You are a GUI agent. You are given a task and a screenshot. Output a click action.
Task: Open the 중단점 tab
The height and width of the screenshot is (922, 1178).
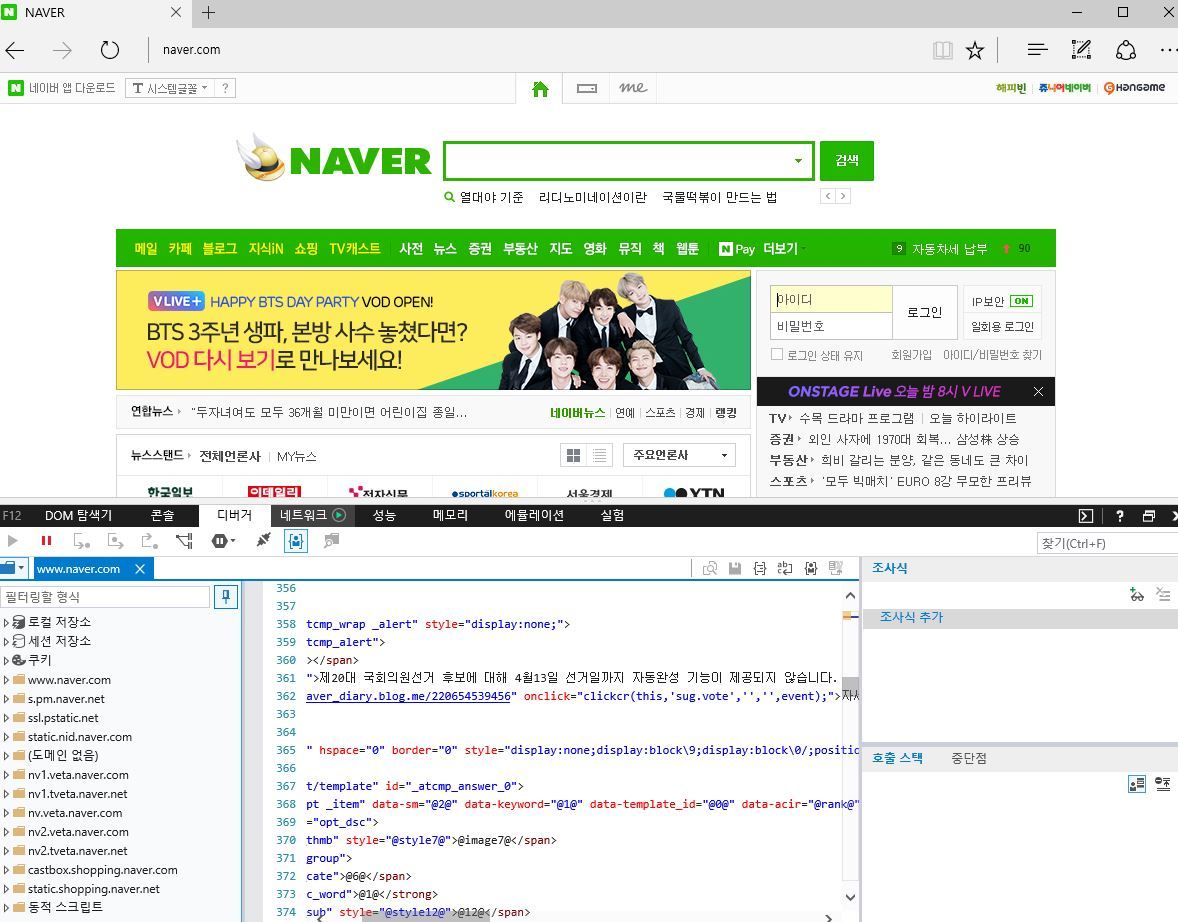(x=968, y=758)
